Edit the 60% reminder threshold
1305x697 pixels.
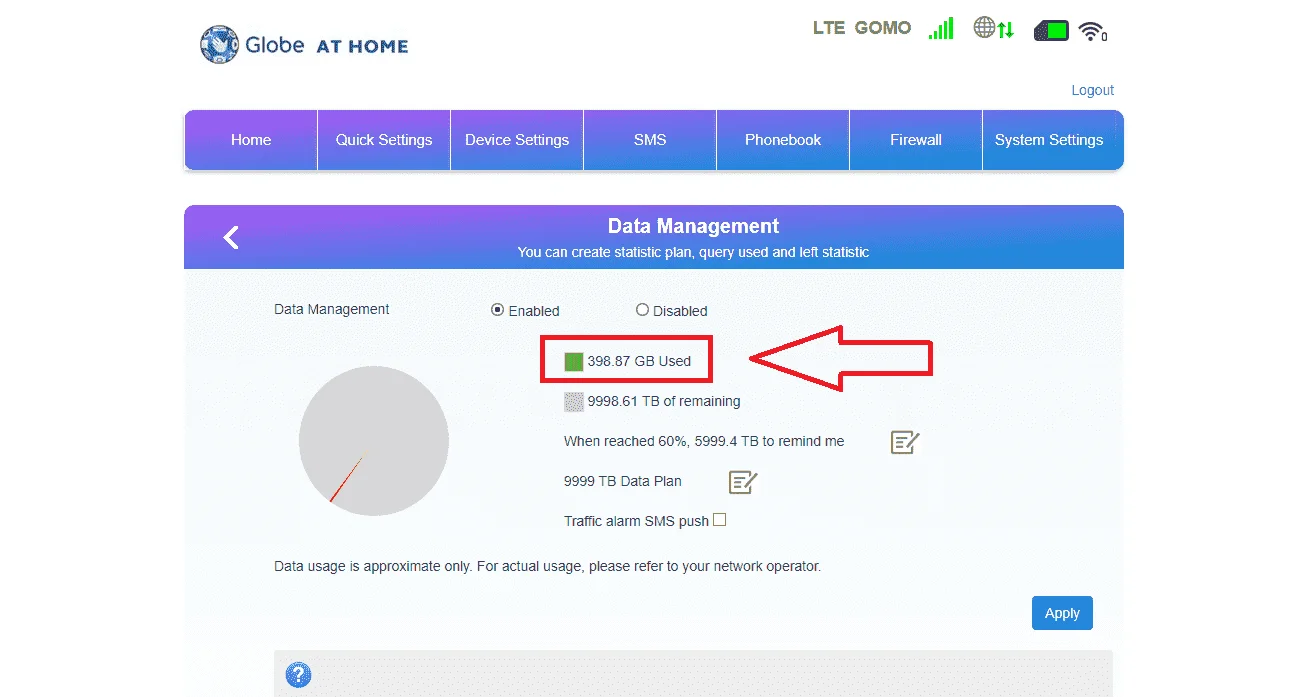click(x=905, y=442)
